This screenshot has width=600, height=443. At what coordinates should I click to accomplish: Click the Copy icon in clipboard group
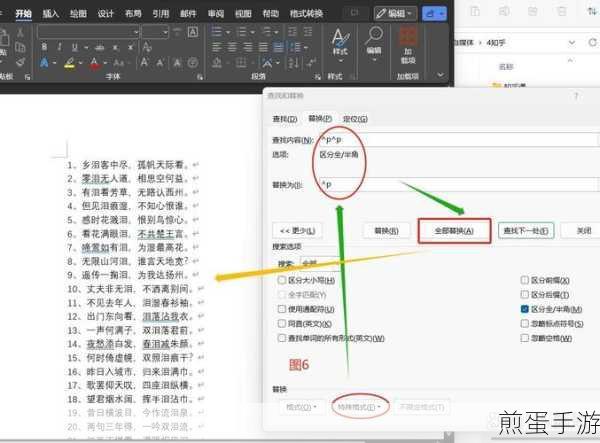20,47
